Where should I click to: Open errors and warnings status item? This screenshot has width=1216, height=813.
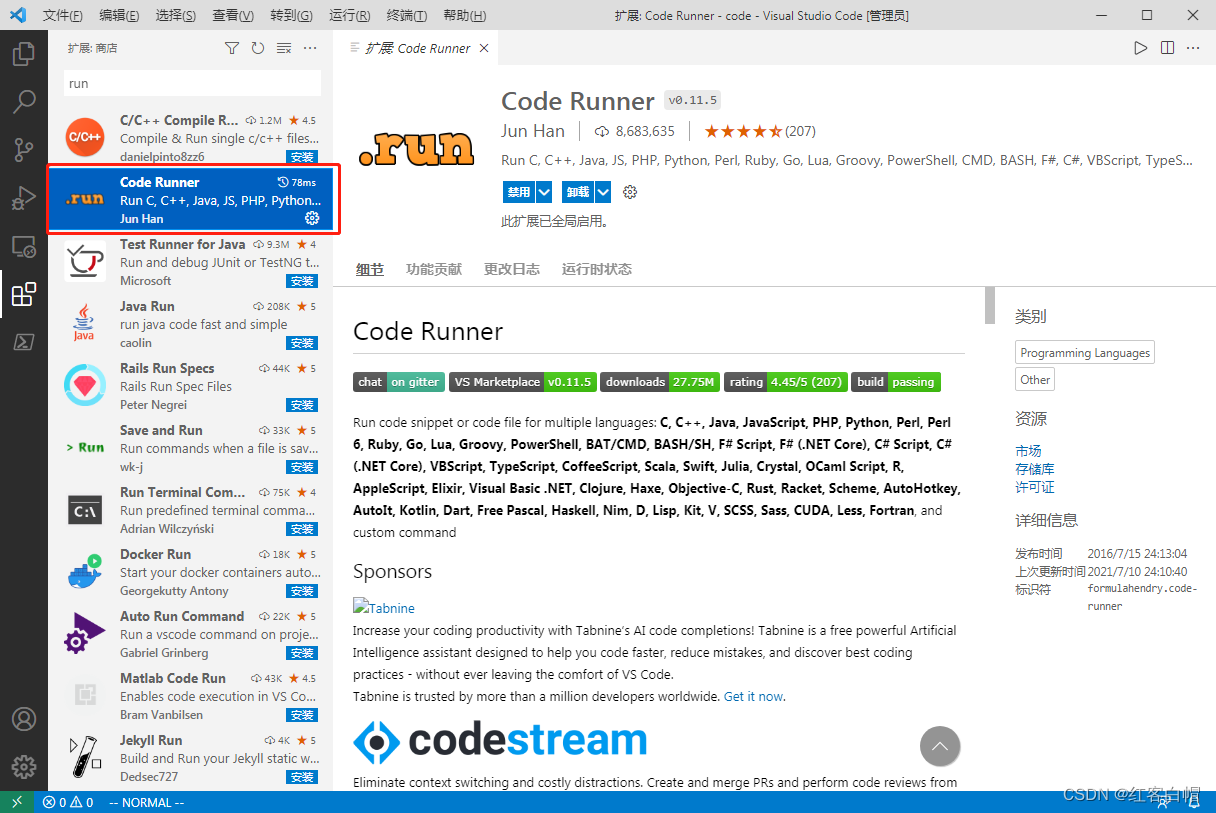click(x=68, y=802)
